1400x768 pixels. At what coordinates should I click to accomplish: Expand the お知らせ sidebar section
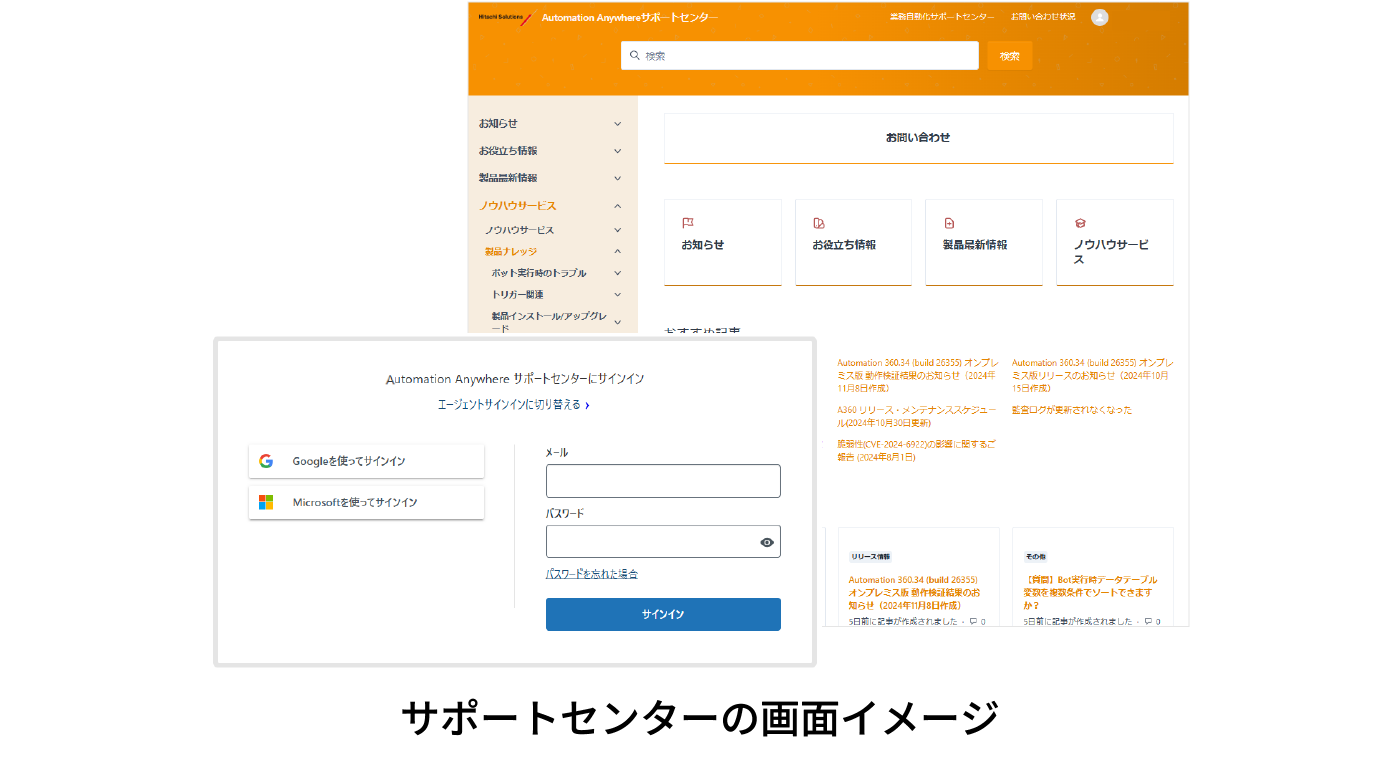pyautogui.click(x=617, y=124)
